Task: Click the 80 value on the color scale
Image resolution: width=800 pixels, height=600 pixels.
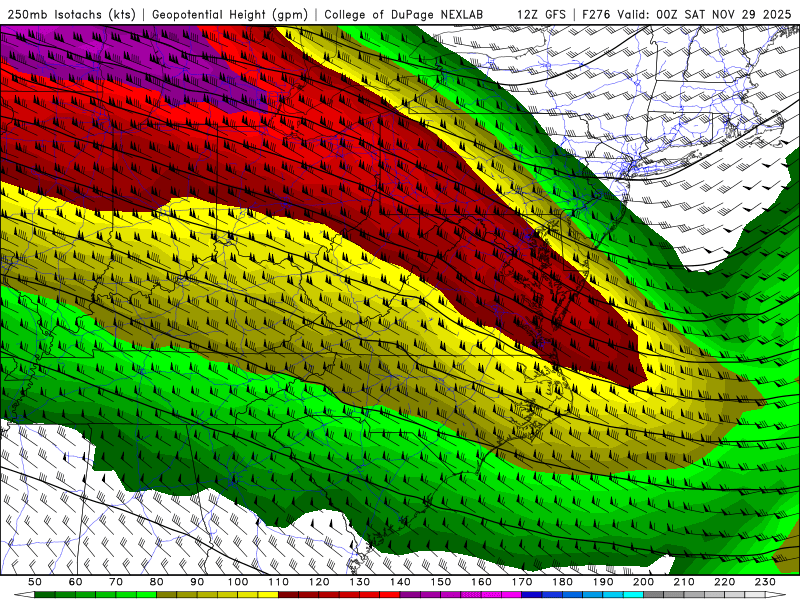Action: click(156, 582)
